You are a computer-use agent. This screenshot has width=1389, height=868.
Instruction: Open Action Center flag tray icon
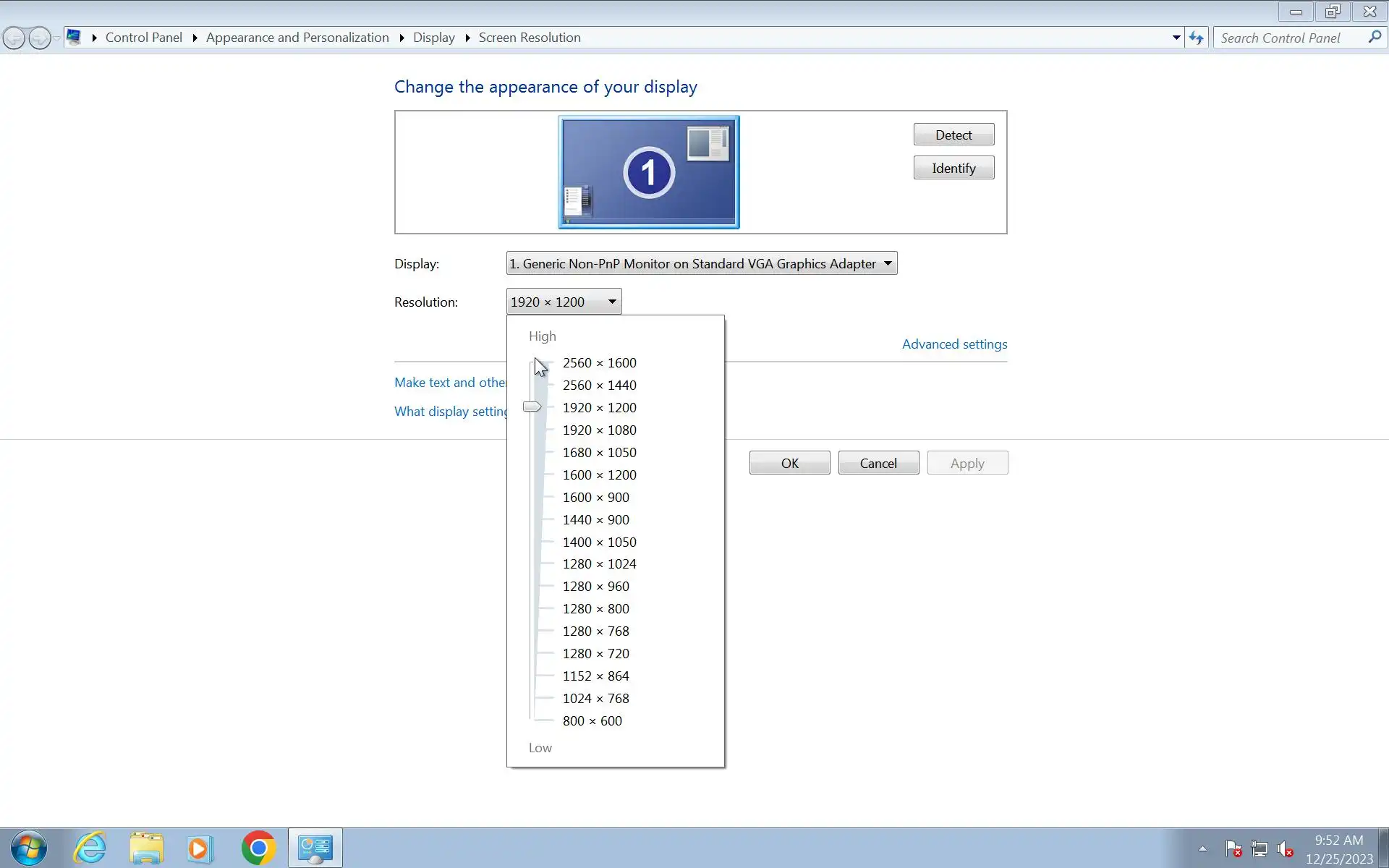tap(1233, 848)
